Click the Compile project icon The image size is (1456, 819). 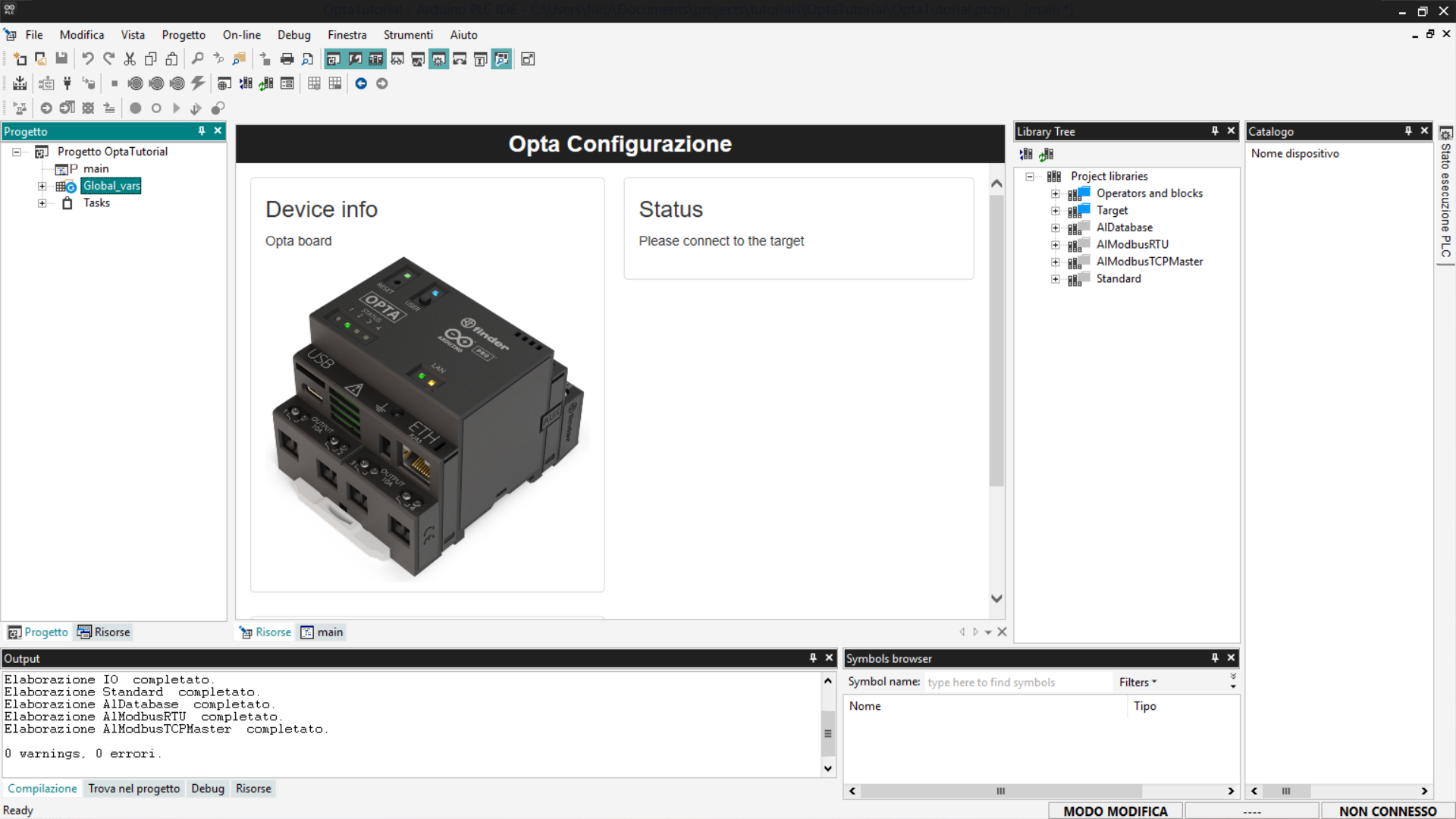click(20, 83)
